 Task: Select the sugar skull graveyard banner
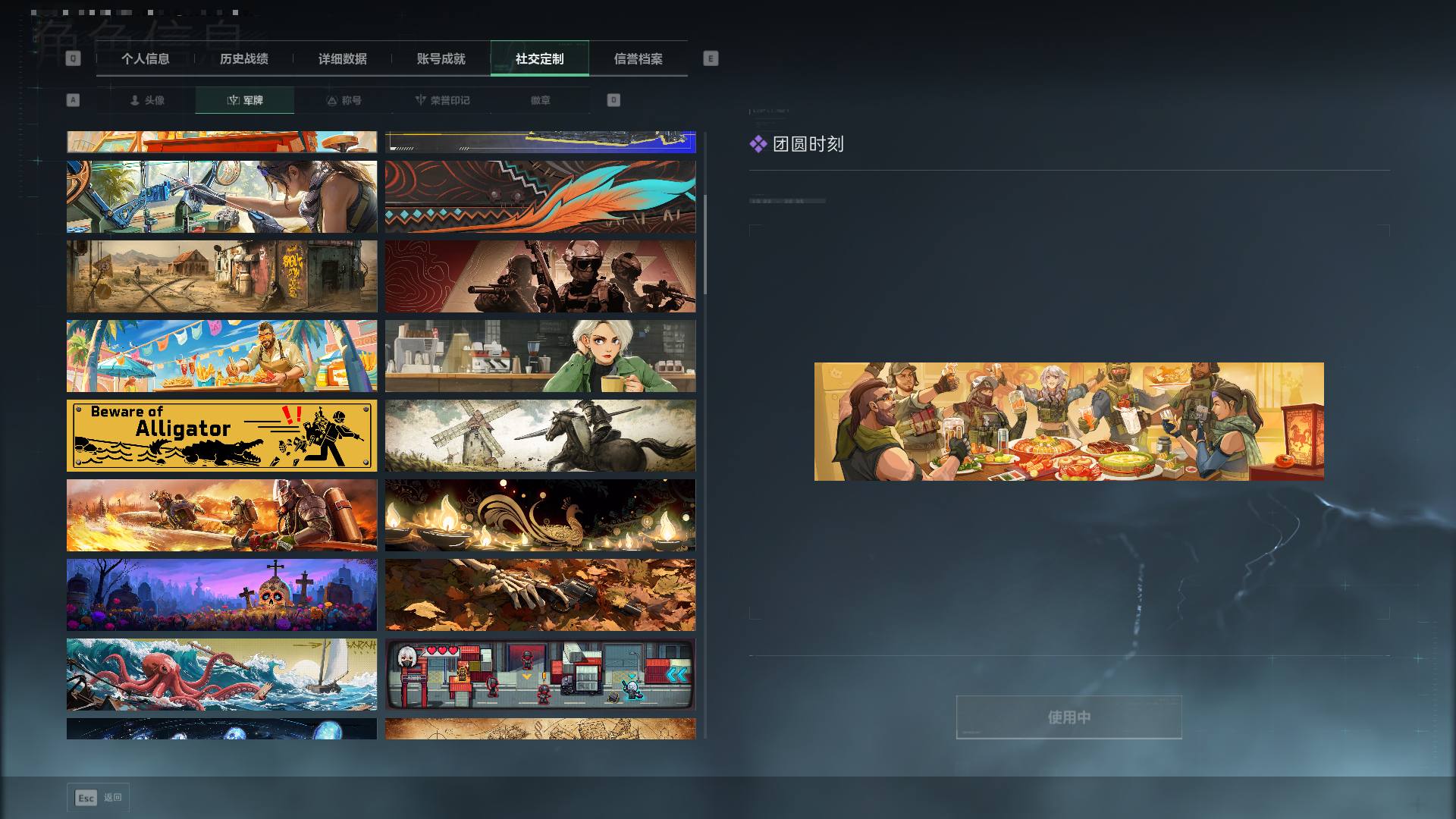tap(221, 595)
